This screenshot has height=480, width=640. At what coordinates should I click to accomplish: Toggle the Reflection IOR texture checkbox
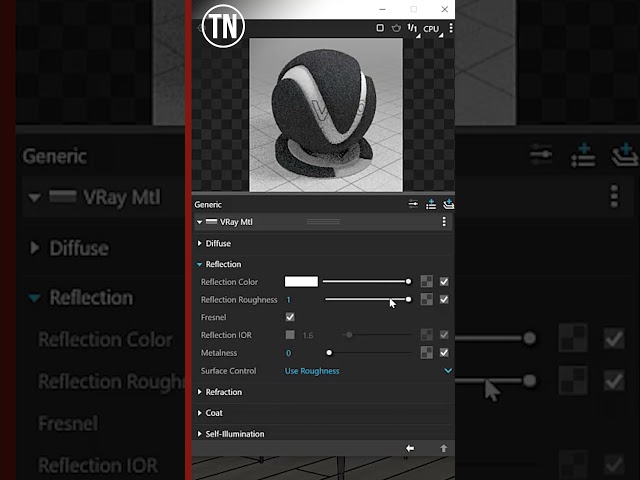(444, 335)
